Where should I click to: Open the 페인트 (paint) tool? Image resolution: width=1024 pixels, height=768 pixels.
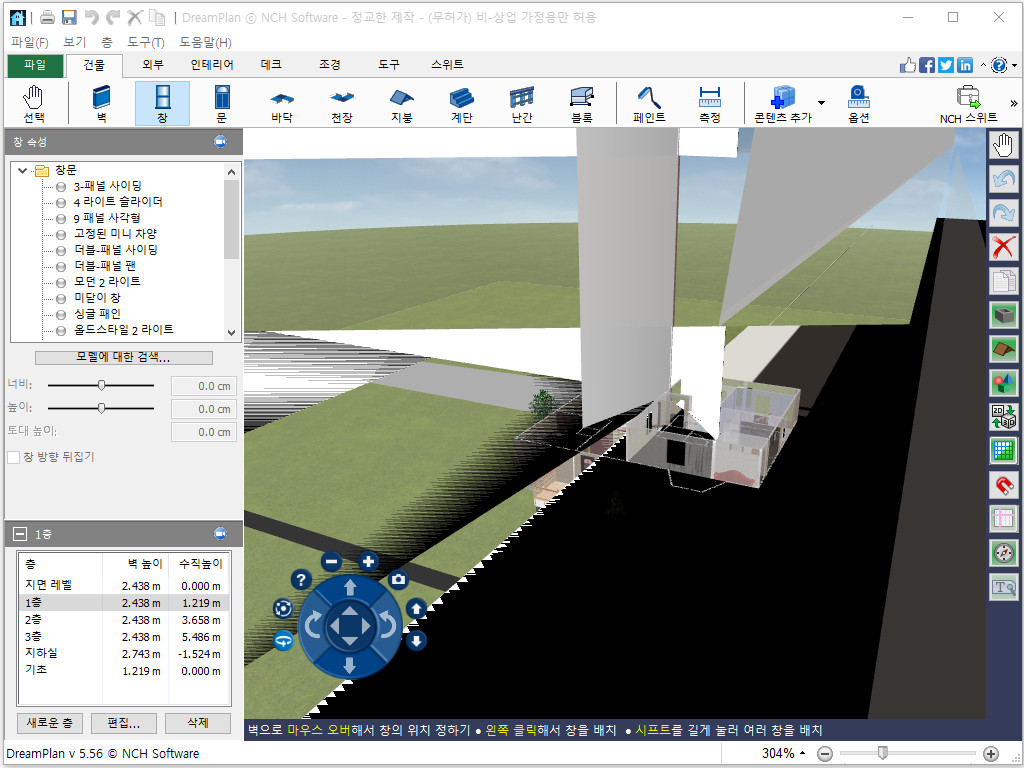[x=649, y=104]
